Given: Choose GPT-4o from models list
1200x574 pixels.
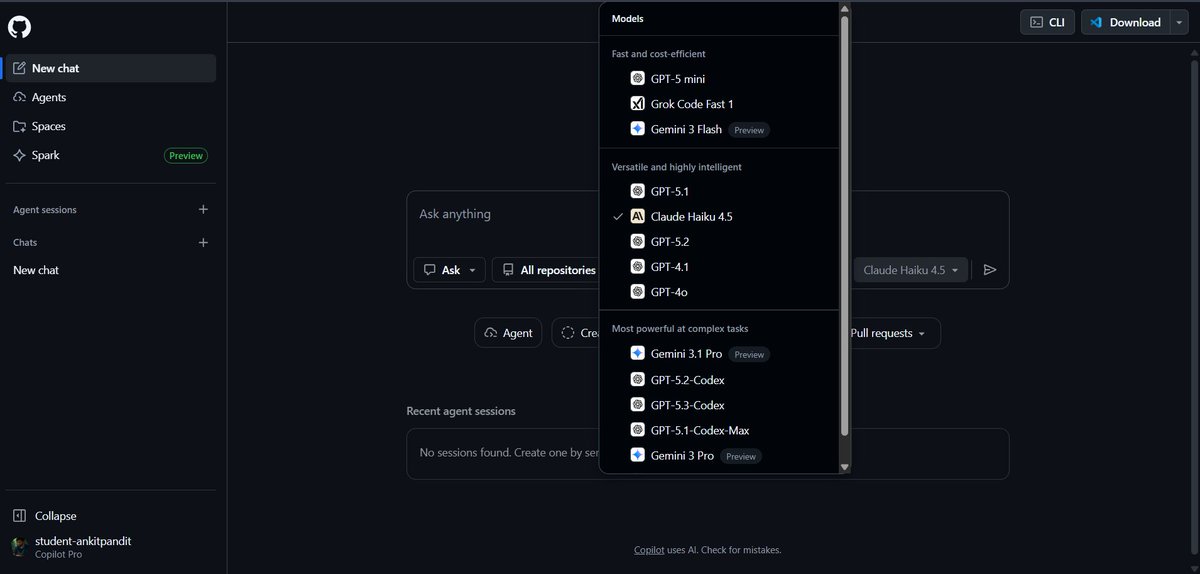Looking at the screenshot, I should 721,292.
